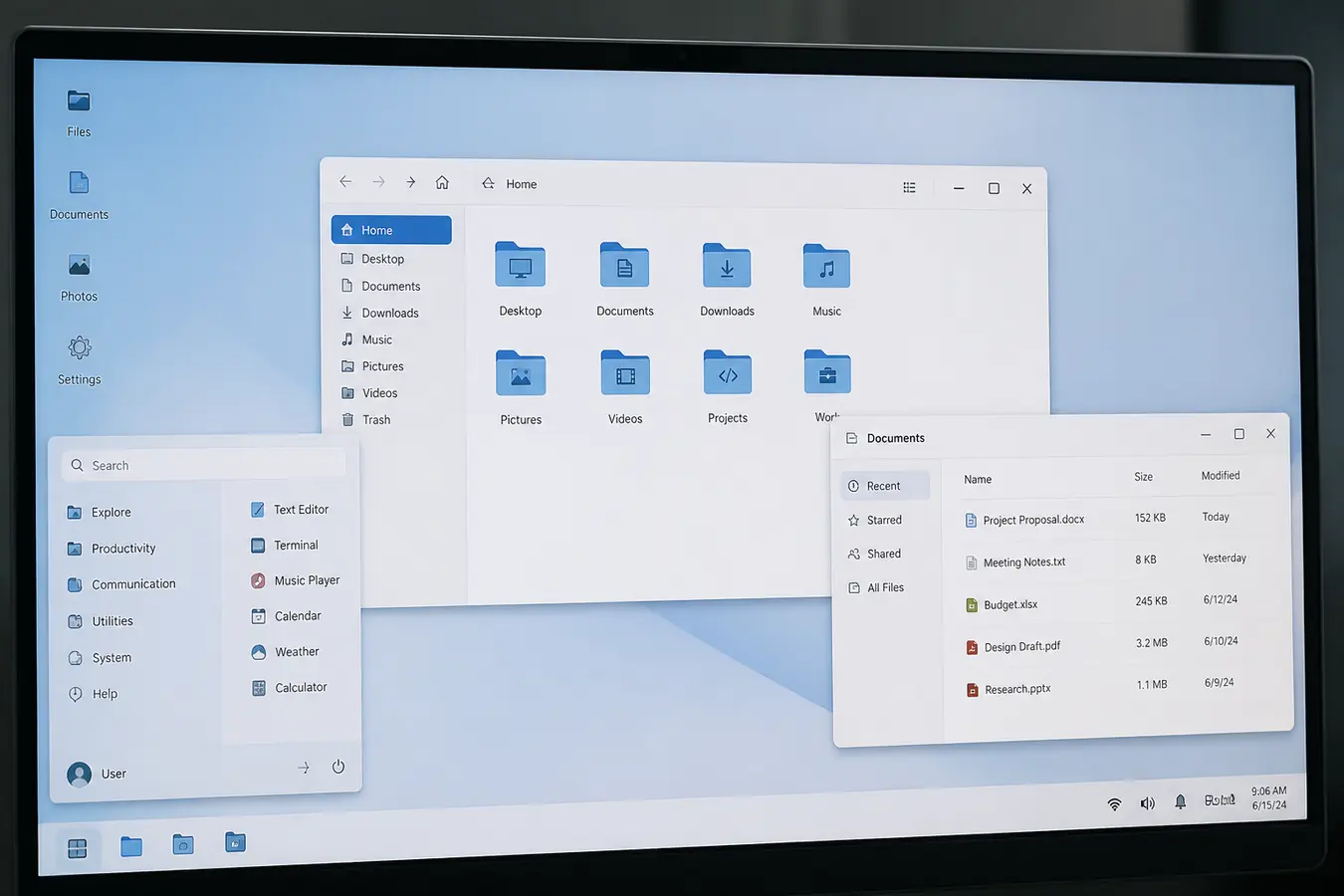Sort by Name column header
Viewport: 1344px width, 896px height.
tap(978, 479)
